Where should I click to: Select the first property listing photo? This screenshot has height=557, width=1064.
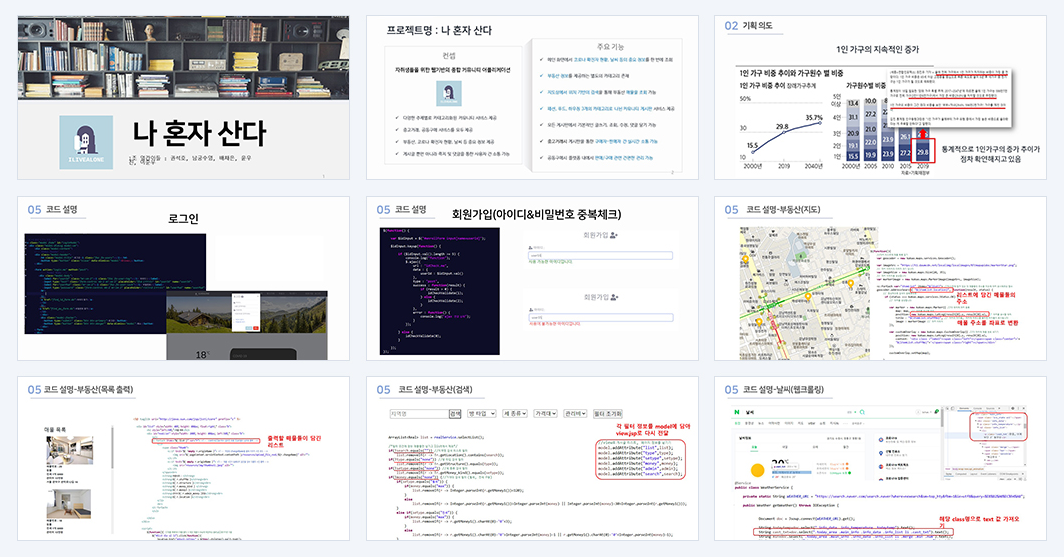pos(69,450)
